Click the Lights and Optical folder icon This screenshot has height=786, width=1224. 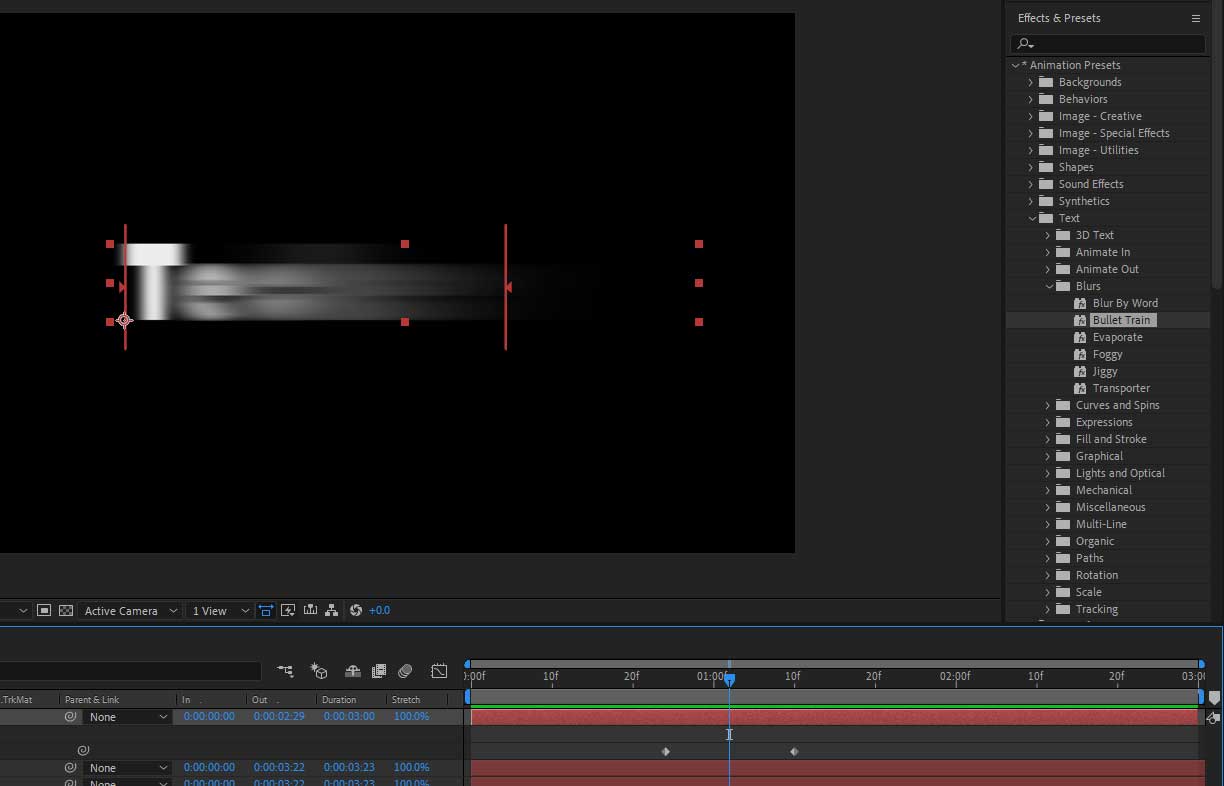click(1063, 473)
